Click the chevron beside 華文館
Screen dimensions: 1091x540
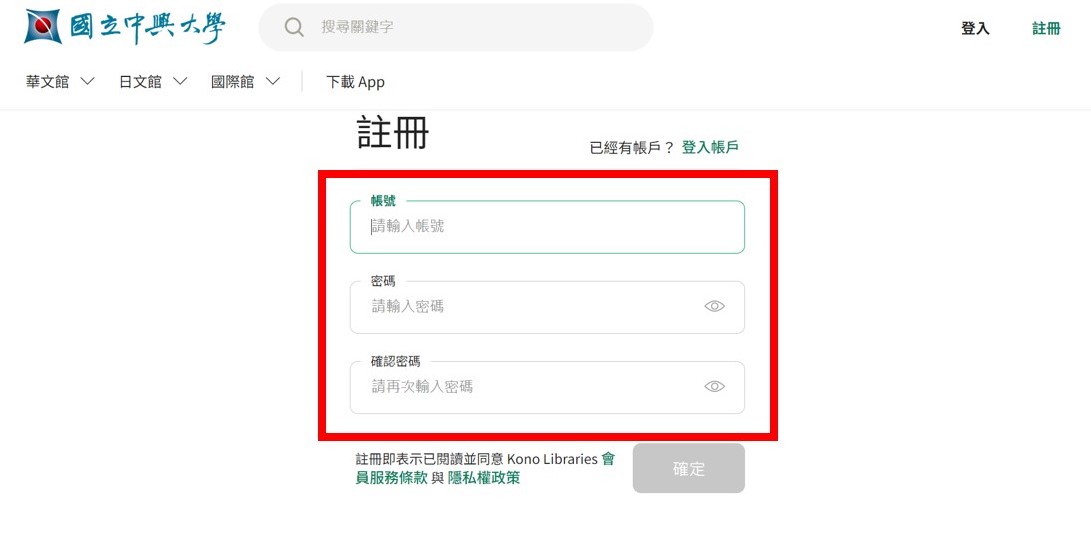click(87, 82)
